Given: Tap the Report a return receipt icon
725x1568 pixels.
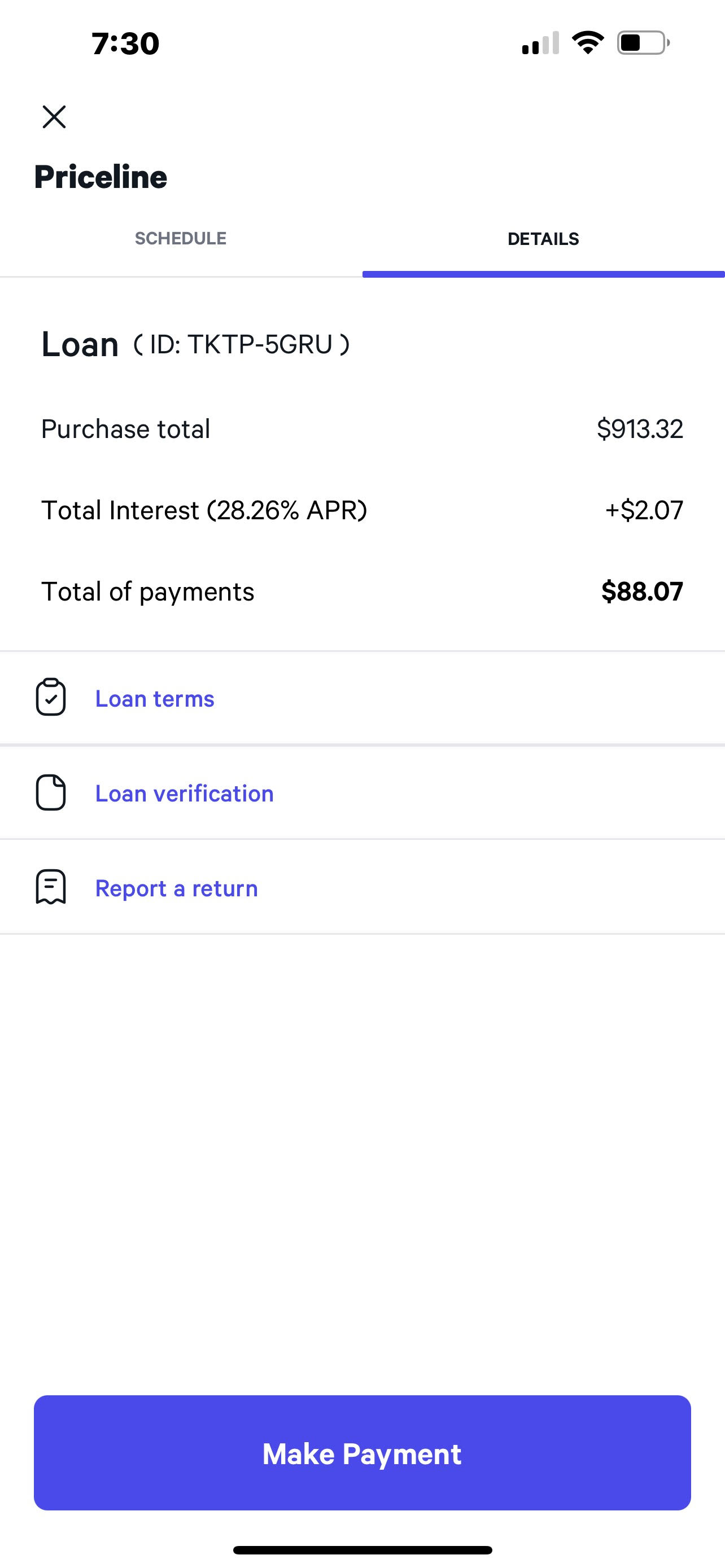Looking at the screenshot, I should pyautogui.click(x=51, y=887).
